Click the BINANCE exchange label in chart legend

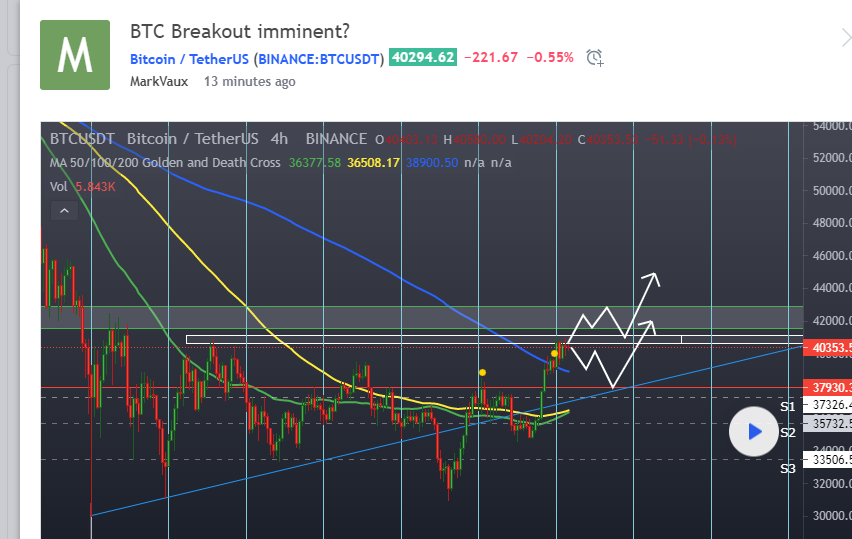tap(336, 139)
